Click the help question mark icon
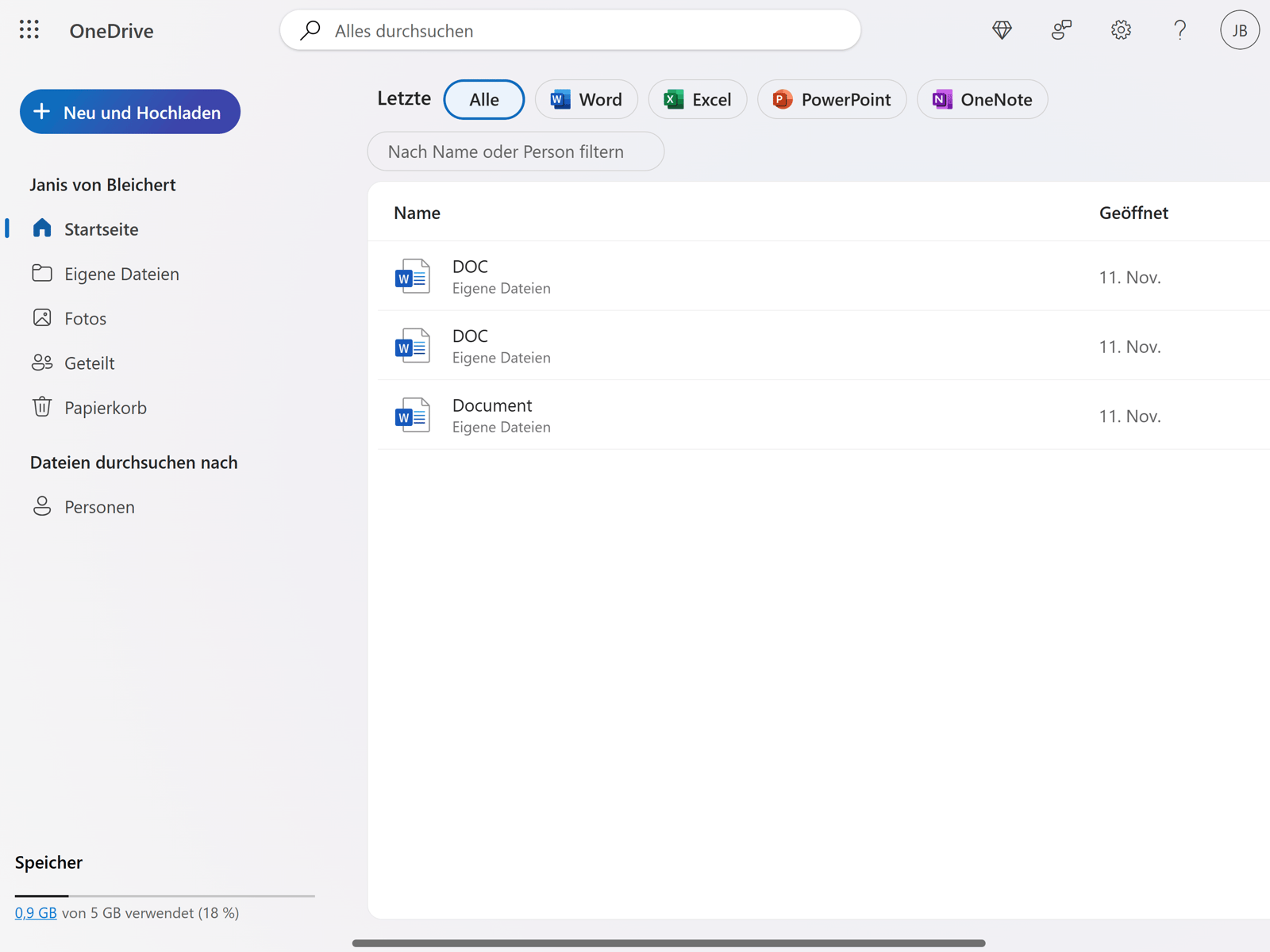This screenshot has width=1270, height=952. [1180, 30]
